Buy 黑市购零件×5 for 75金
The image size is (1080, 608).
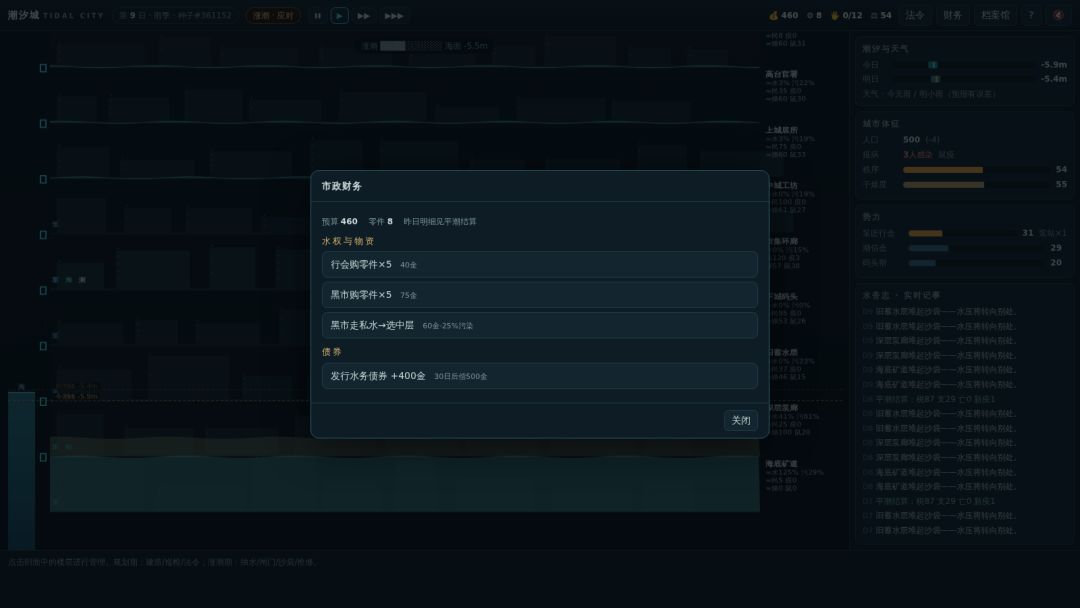539,295
